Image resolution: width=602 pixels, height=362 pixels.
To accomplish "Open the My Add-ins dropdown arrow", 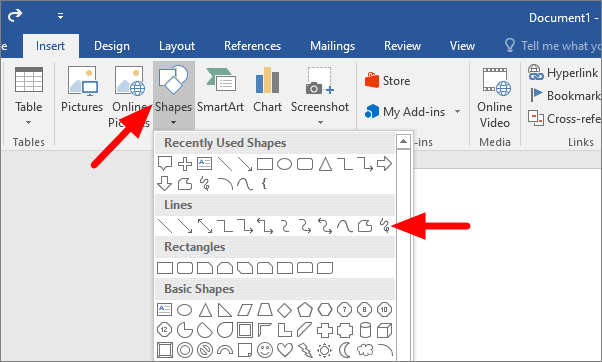I will point(457,112).
